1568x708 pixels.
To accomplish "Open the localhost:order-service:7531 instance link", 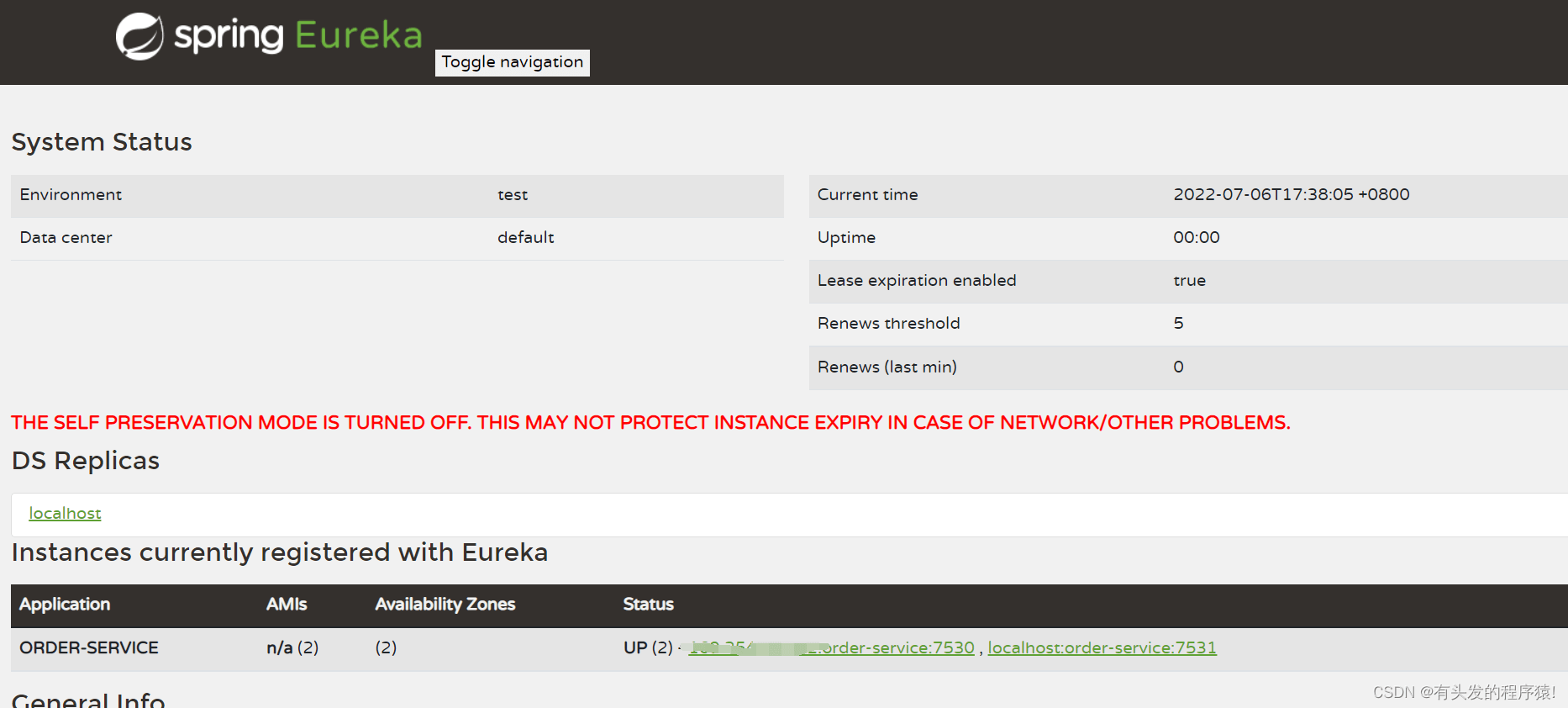I will [1102, 647].
